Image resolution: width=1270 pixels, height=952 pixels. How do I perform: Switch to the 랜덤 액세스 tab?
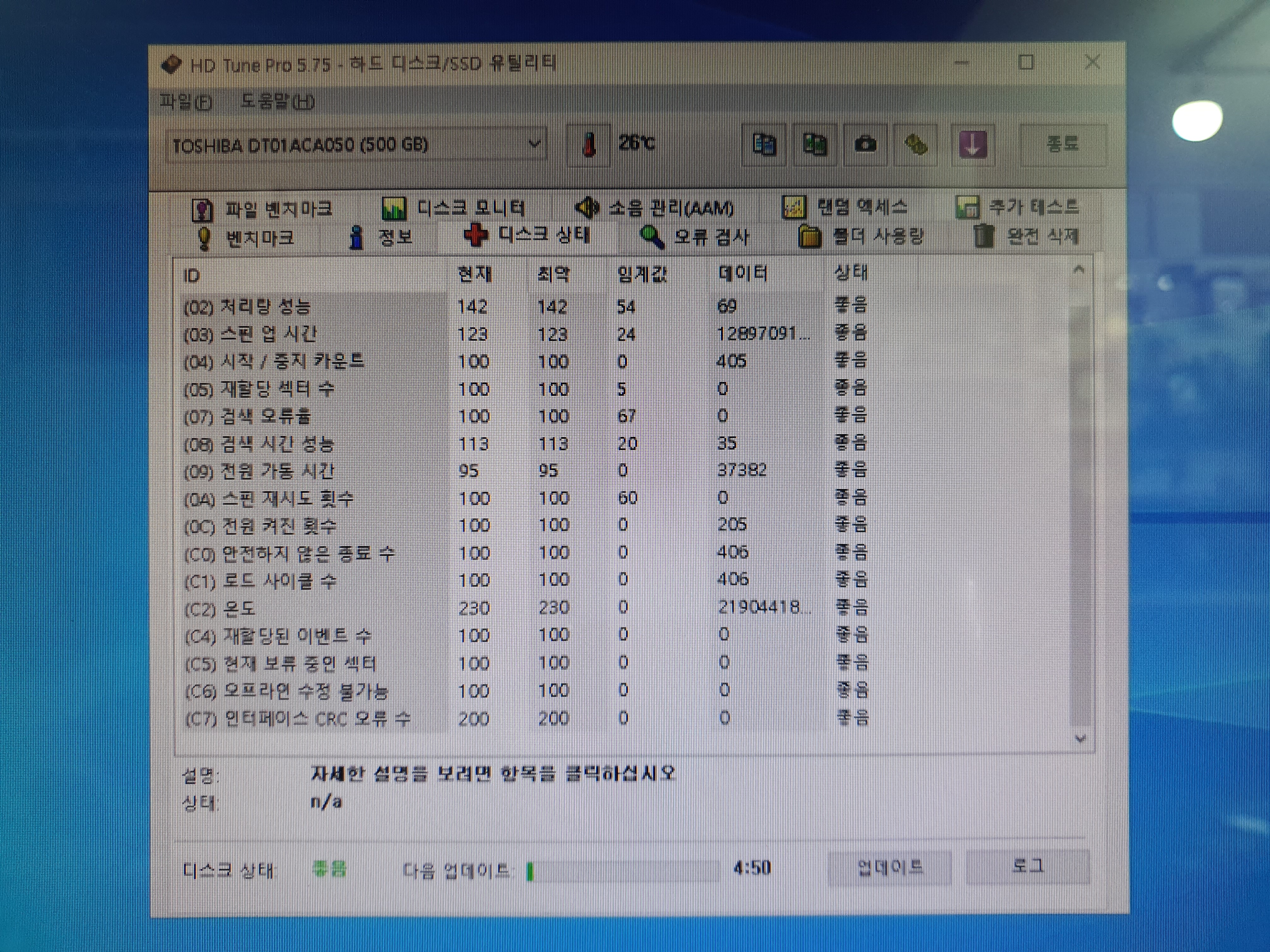pyautogui.click(x=844, y=207)
